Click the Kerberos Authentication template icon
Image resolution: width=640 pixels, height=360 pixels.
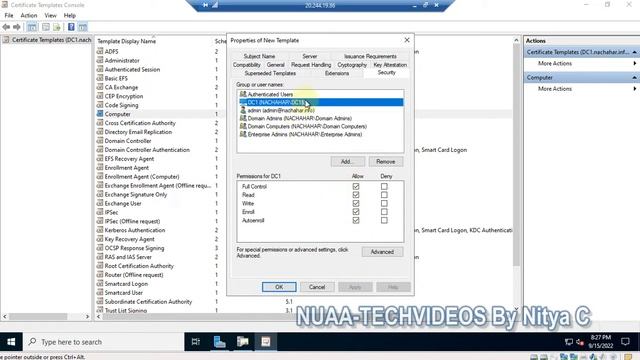(100, 230)
